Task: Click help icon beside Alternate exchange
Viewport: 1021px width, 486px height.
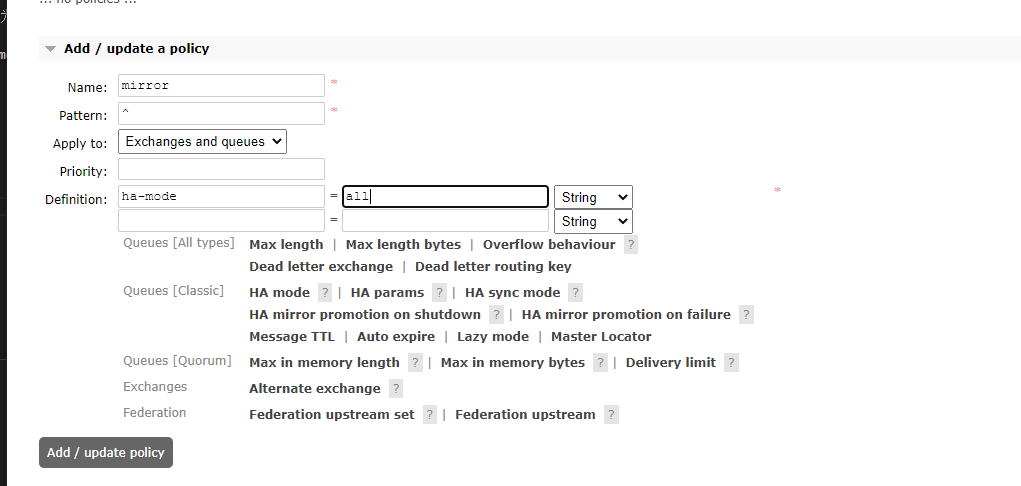Action: (x=396, y=389)
